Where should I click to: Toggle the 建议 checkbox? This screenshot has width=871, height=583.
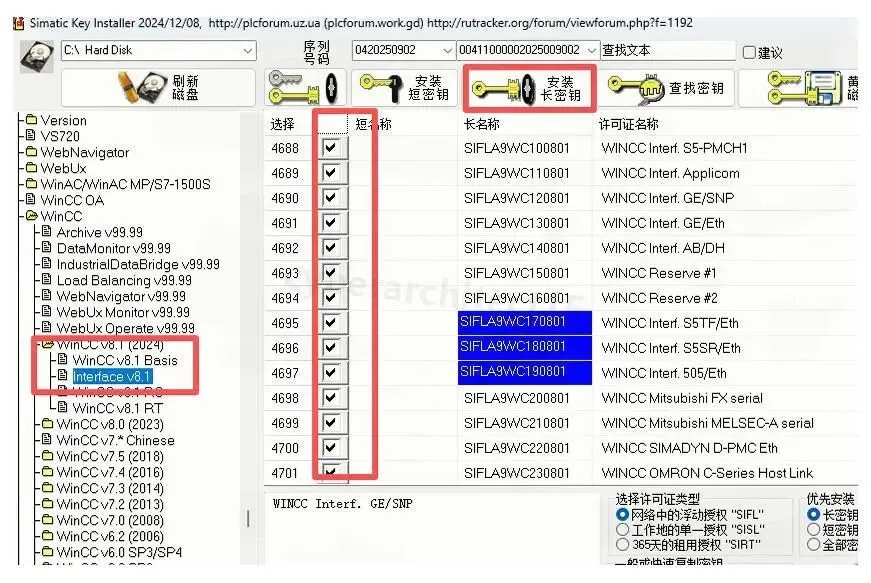[749, 52]
